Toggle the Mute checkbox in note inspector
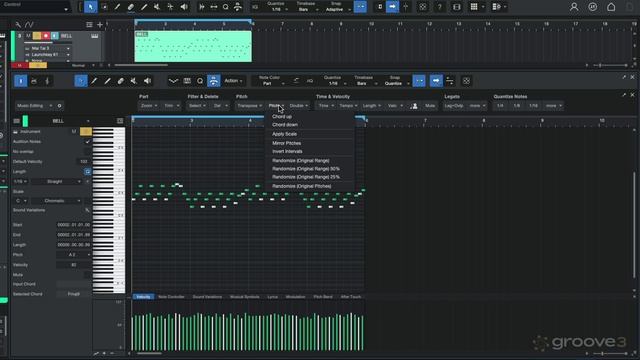The height and width of the screenshot is (360, 640). click(87, 275)
